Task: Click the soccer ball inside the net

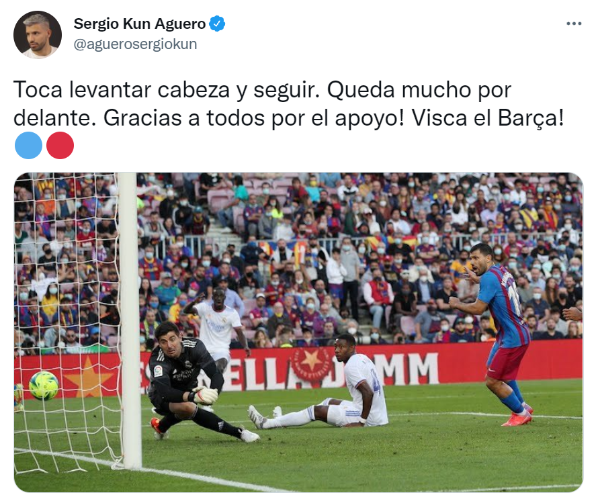Action: [x=44, y=385]
